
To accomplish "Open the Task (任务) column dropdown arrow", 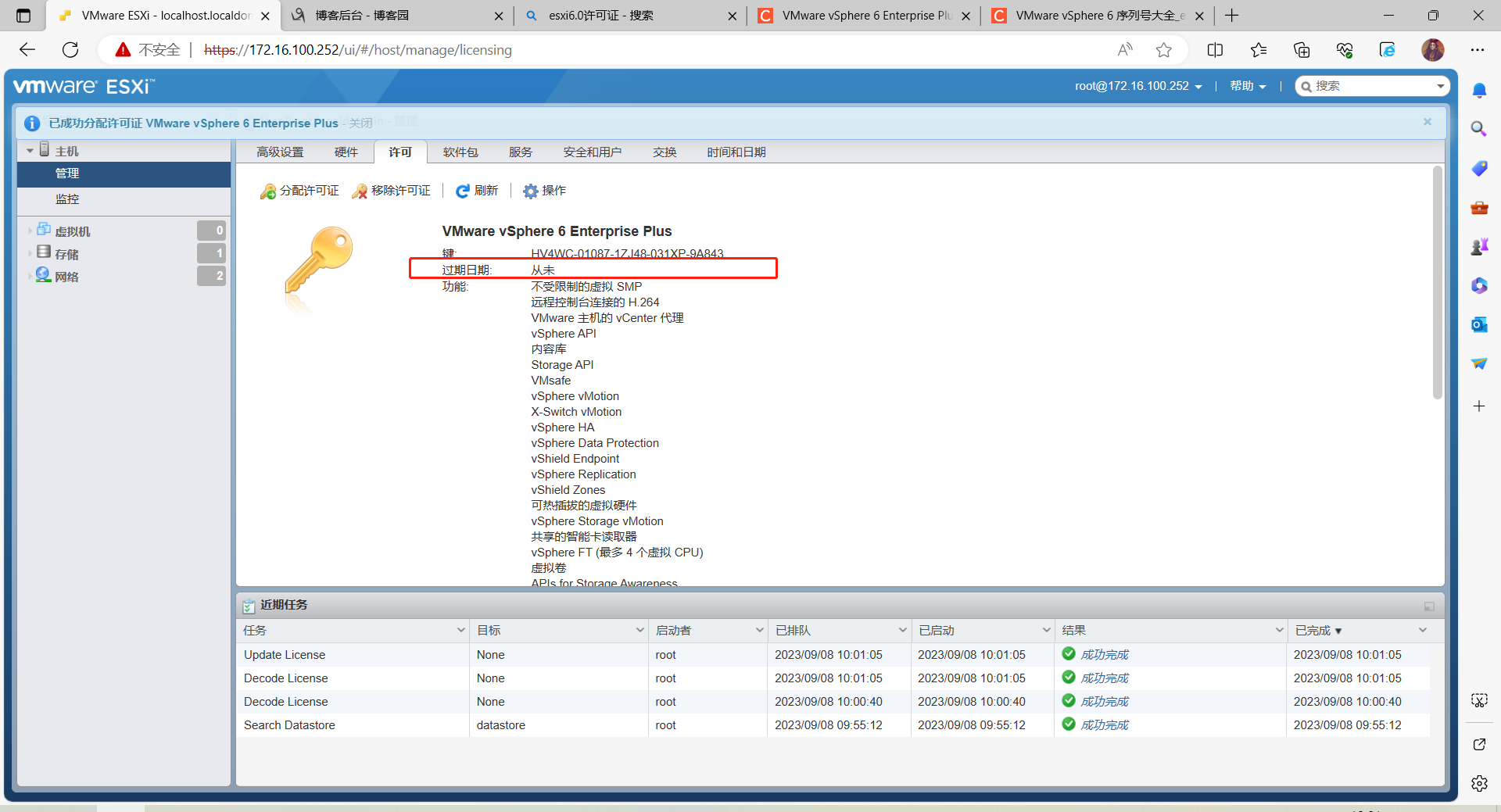I will tap(460, 631).
